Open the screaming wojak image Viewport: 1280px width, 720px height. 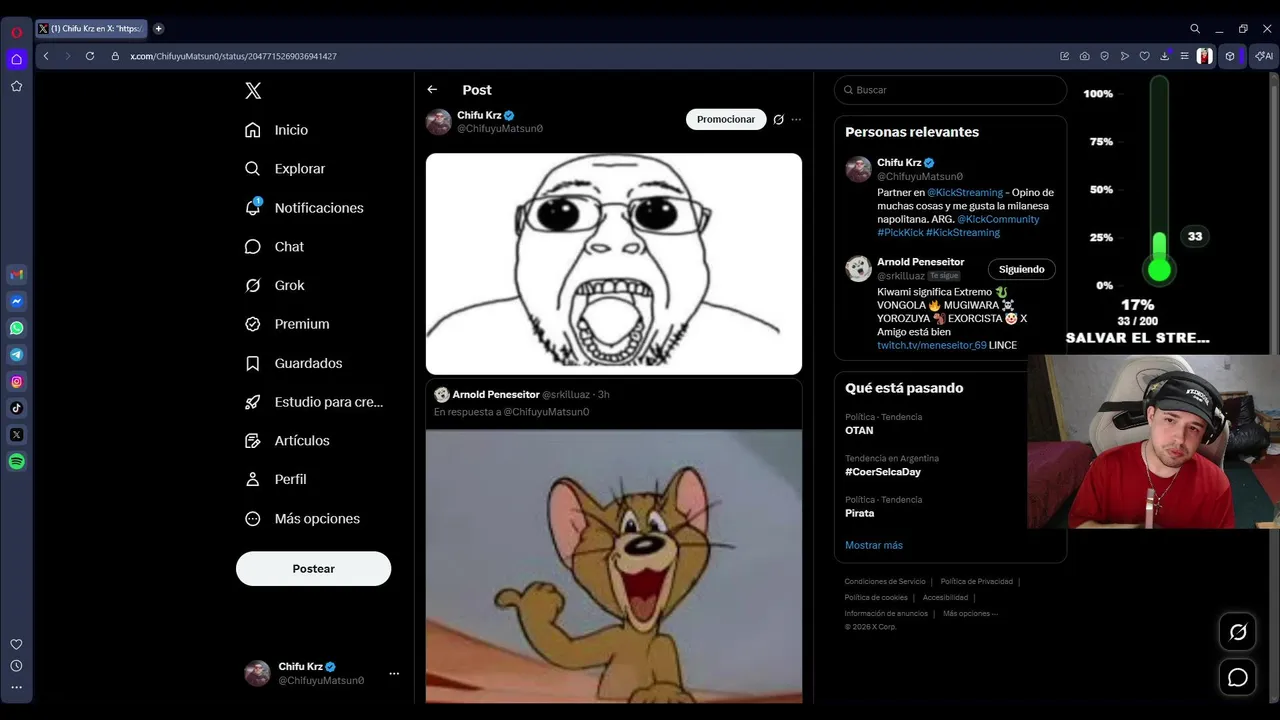coord(614,264)
